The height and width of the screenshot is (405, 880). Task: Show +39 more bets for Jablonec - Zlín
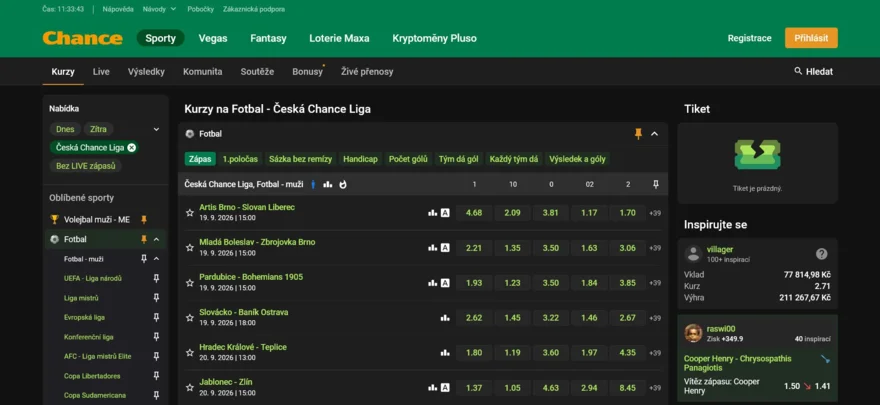point(655,388)
